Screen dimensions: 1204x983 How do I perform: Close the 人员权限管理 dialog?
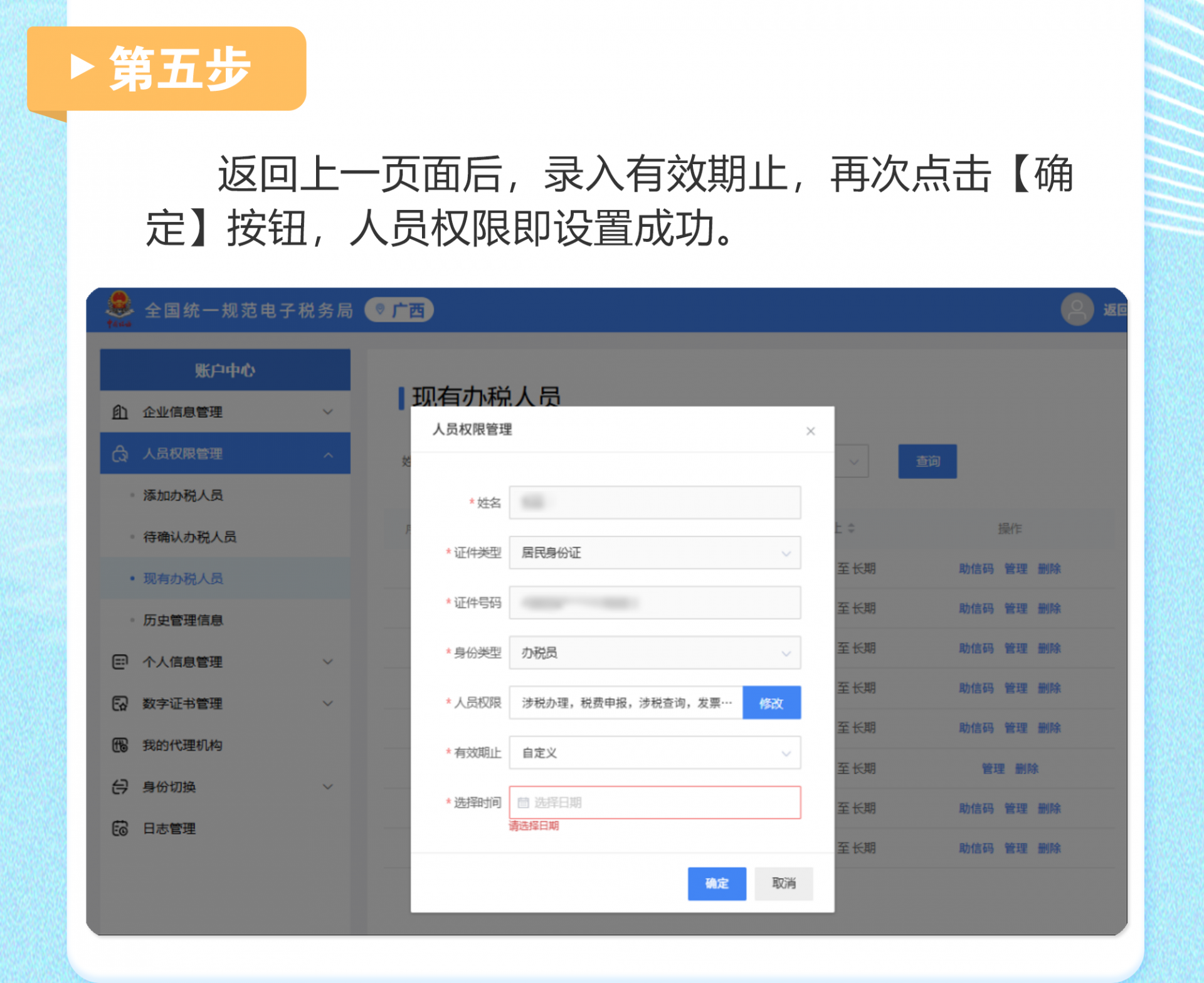[x=810, y=431]
